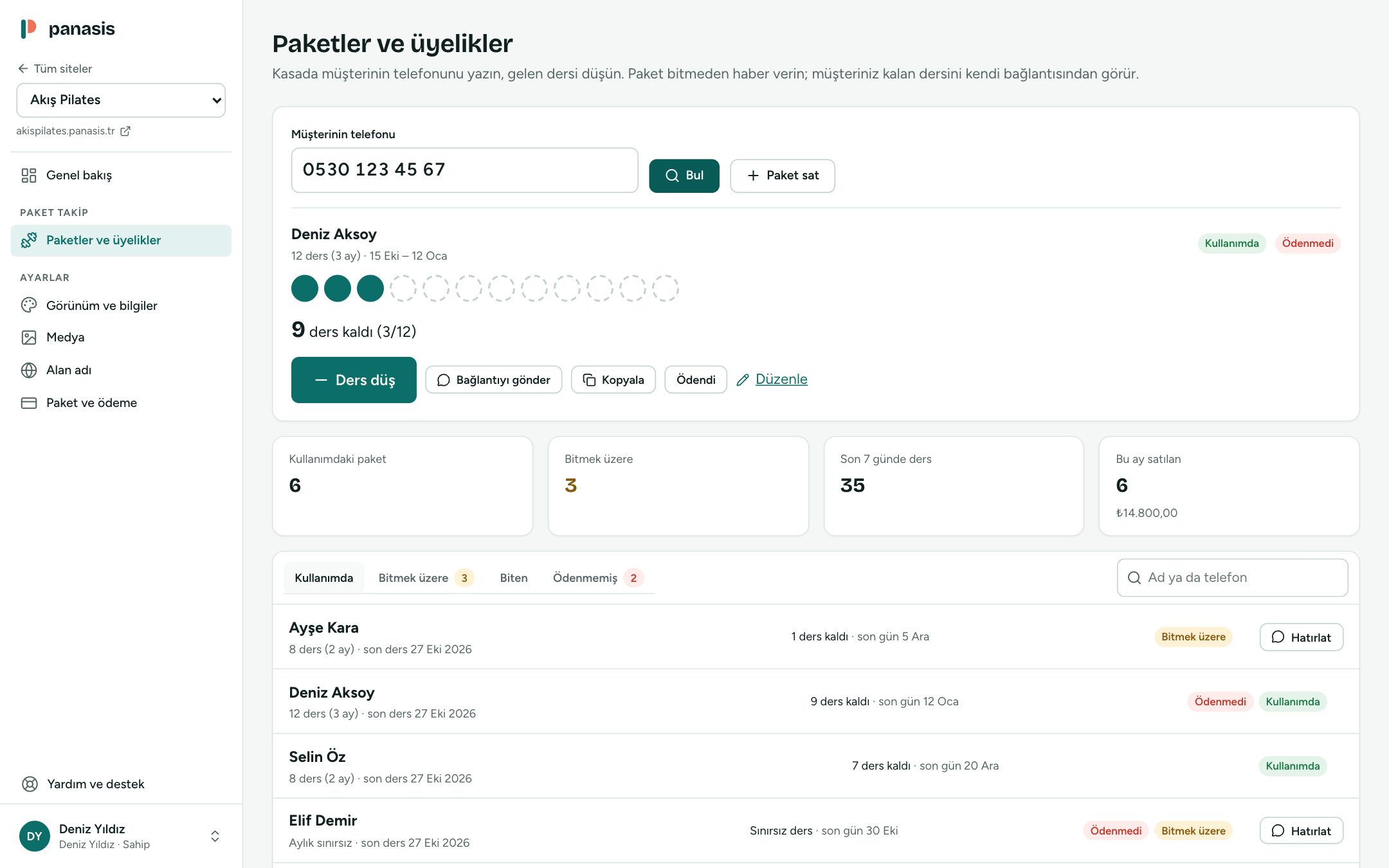Switch to the Bitmek üzere tab
Screen dimensions: 1389x868
point(426,578)
